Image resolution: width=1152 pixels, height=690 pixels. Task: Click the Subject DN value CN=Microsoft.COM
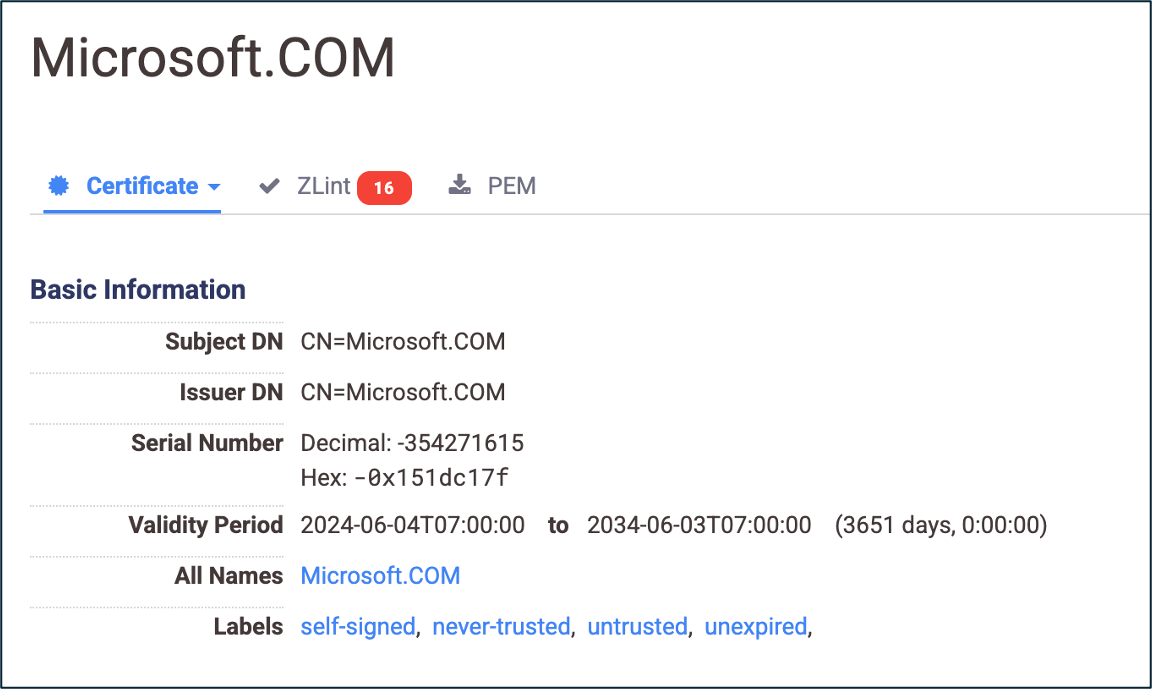(x=403, y=342)
